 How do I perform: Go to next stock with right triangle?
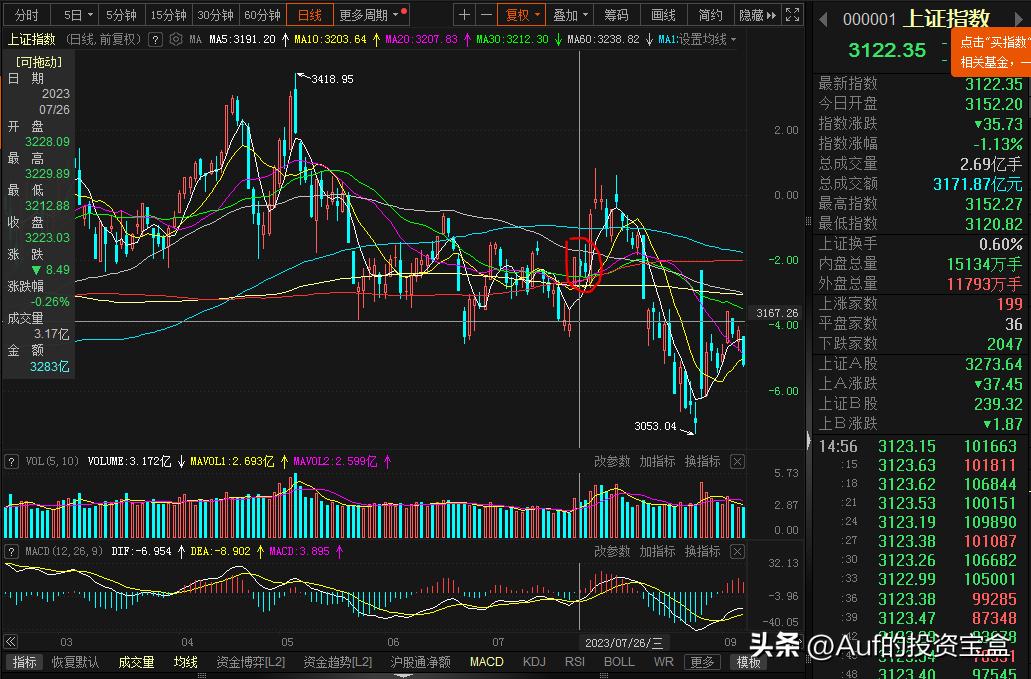click(x=1019, y=20)
